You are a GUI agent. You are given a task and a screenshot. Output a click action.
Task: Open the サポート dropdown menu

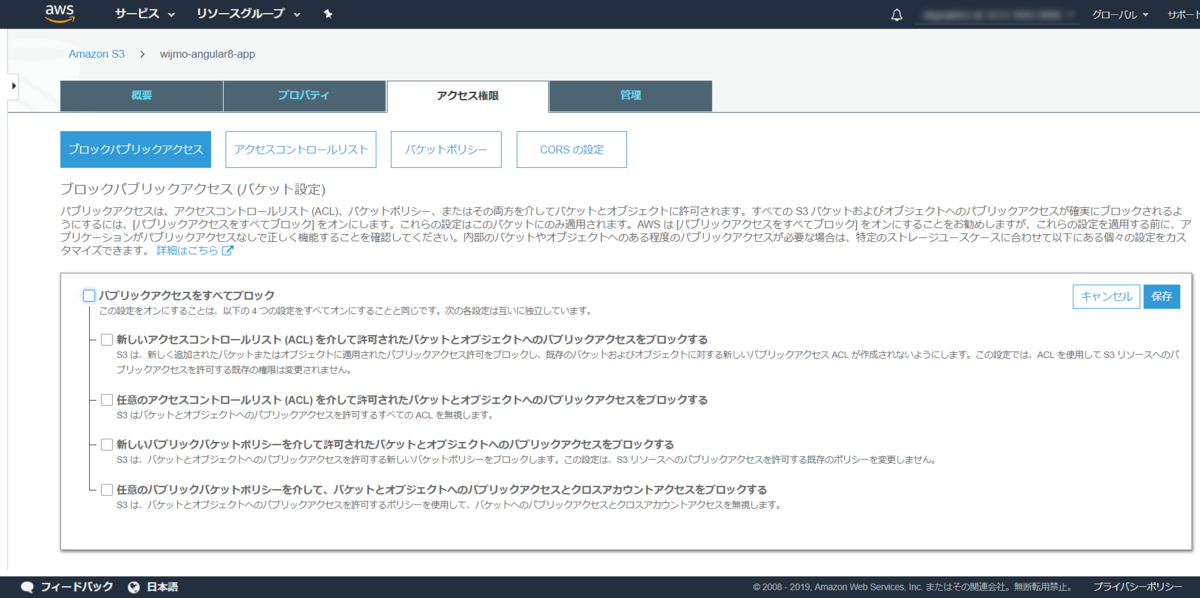[x=1182, y=15]
